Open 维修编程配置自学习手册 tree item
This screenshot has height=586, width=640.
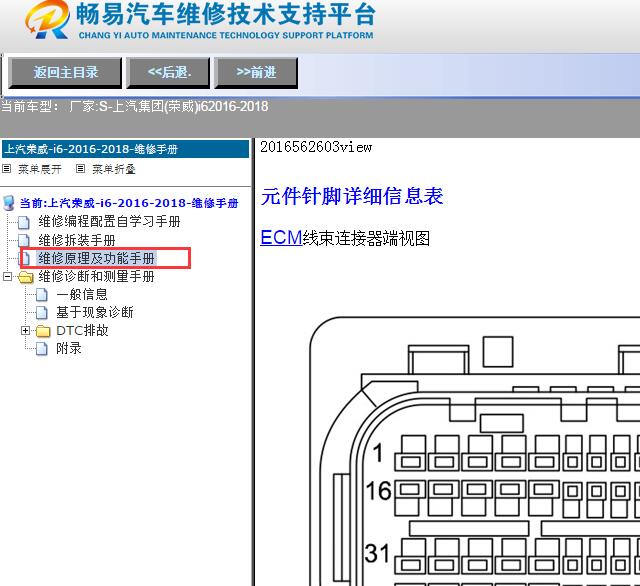[x=109, y=222]
